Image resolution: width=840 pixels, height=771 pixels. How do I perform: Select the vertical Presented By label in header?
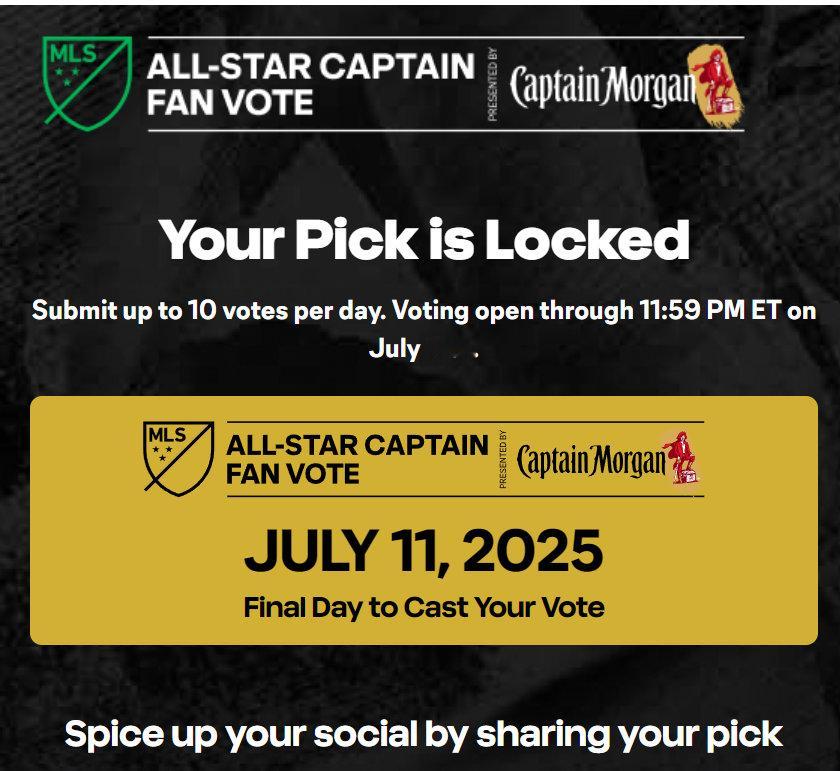(493, 84)
